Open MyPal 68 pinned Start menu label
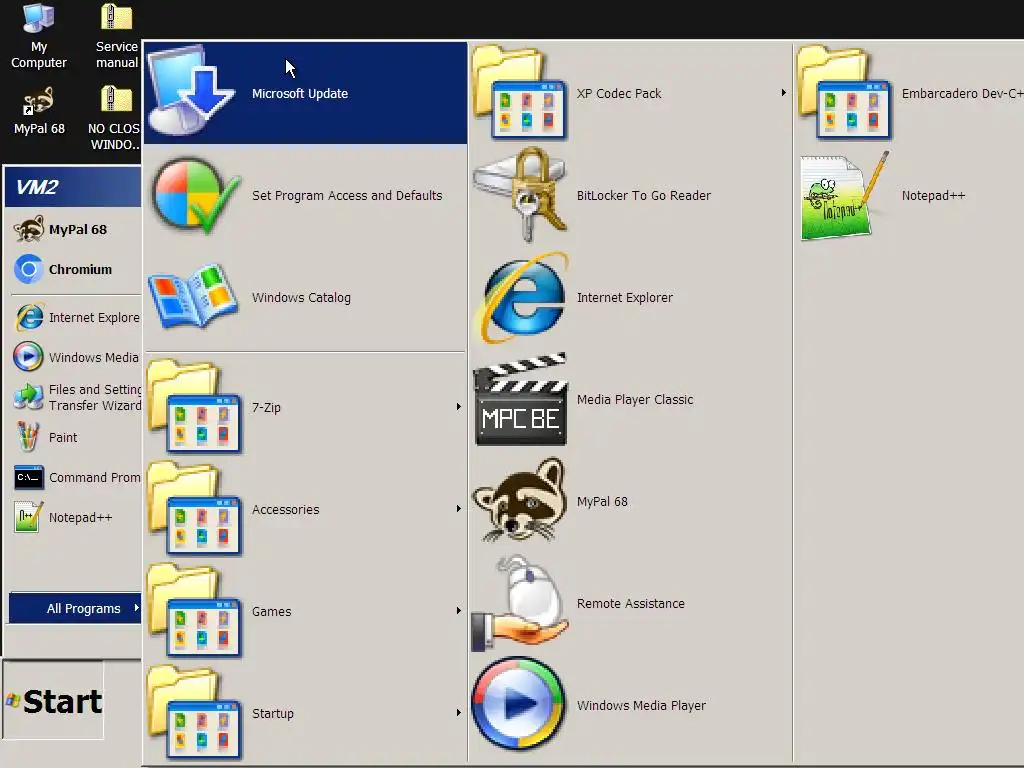 pos(78,229)
